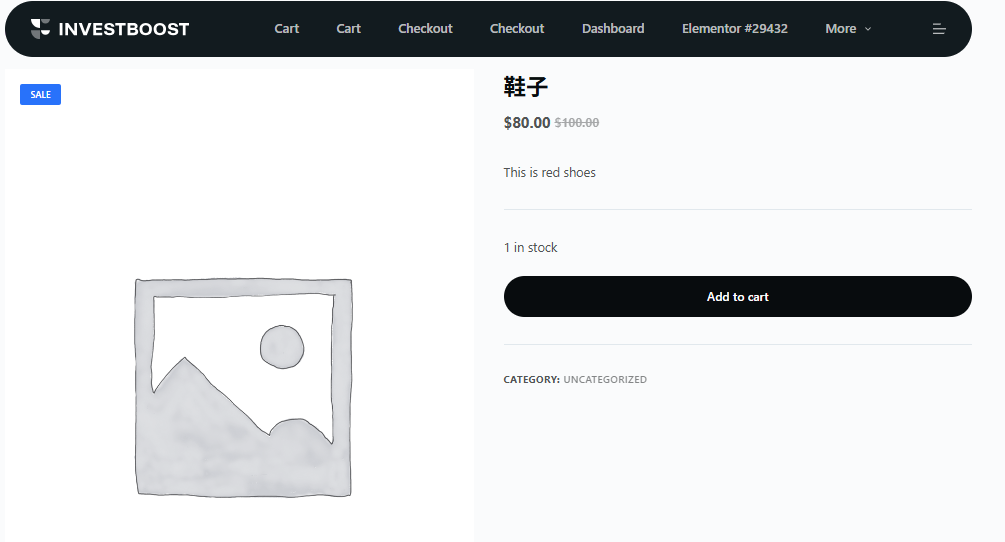Click the placeholder product image
1005x542 pixels.
[243, 387]
